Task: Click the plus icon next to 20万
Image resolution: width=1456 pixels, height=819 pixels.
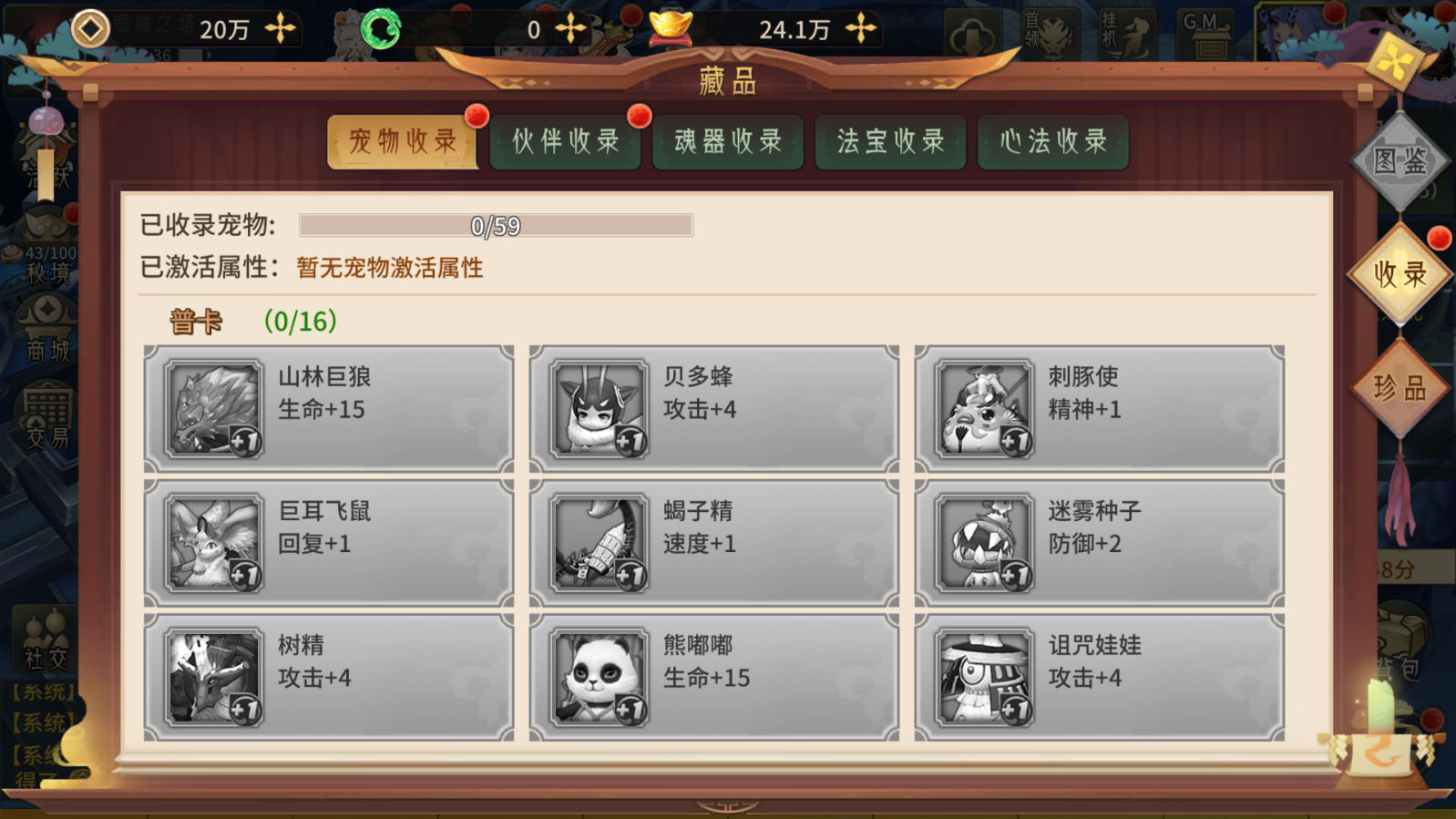Action: (x=281, y=29)
